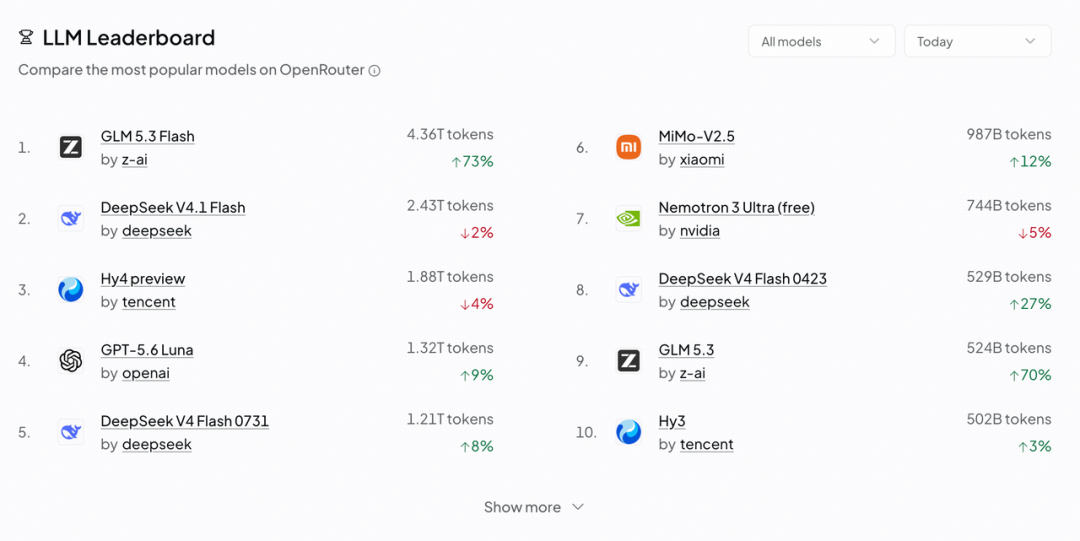Screen dimensions: 1080x541
Task: Visit the deepseek provider under V4 Flash 0731
Action: click(x=157, y=445)
